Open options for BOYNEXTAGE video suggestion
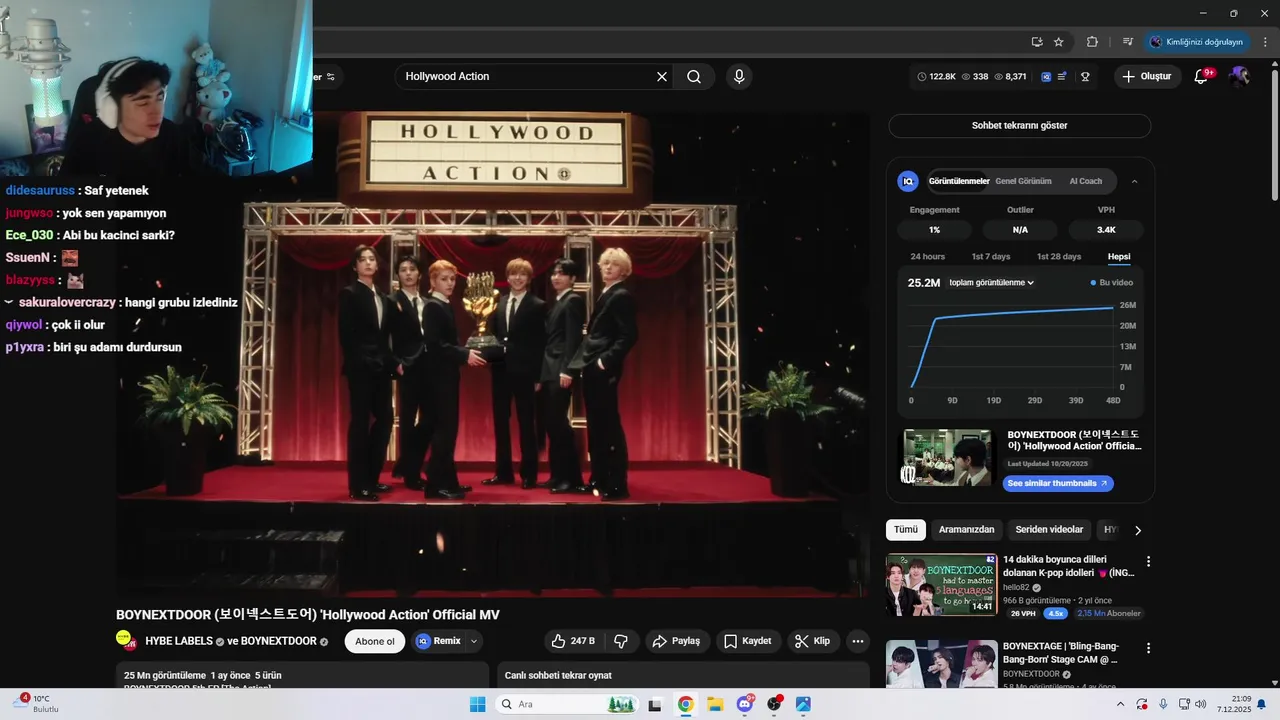Viewport: 1280px width, 720px height. click(x=1148, y=648)
